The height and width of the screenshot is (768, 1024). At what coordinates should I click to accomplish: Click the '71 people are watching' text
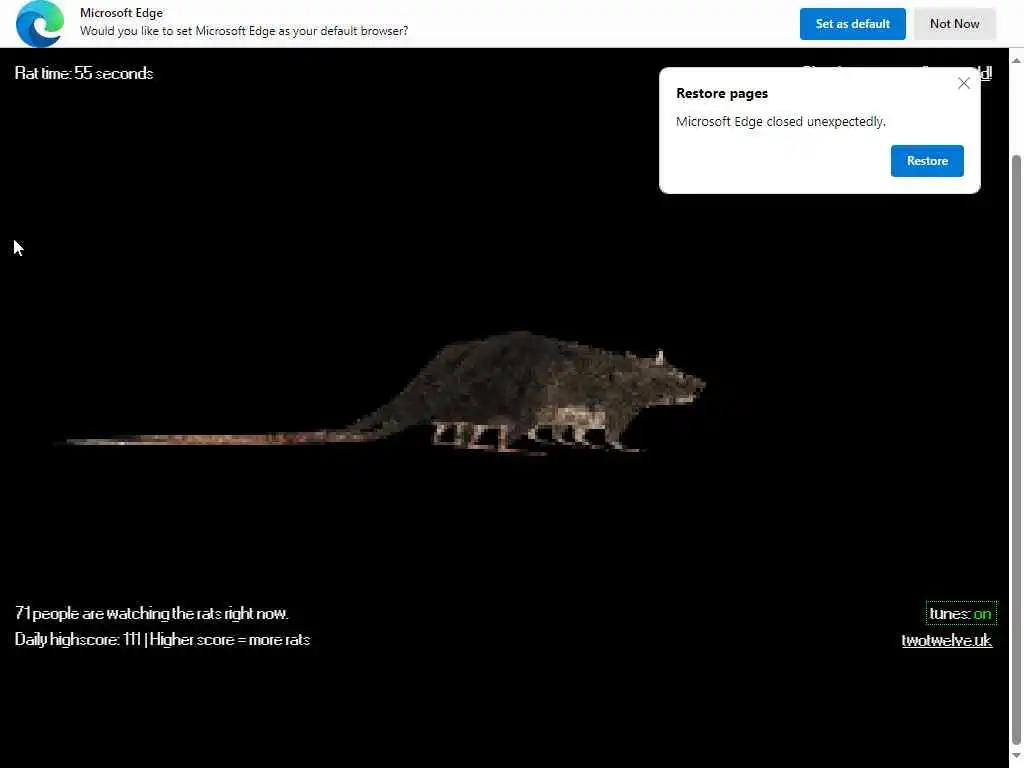152,613
